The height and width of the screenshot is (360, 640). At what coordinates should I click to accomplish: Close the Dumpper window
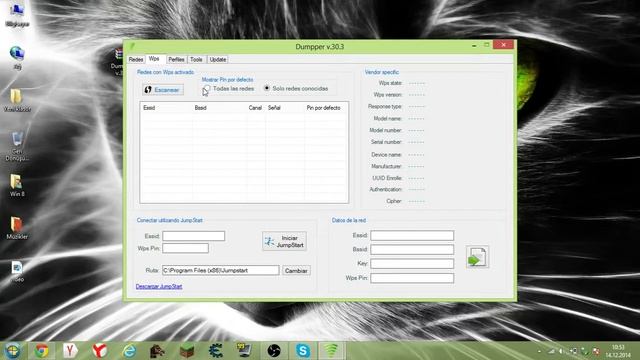tap(503, 44)
